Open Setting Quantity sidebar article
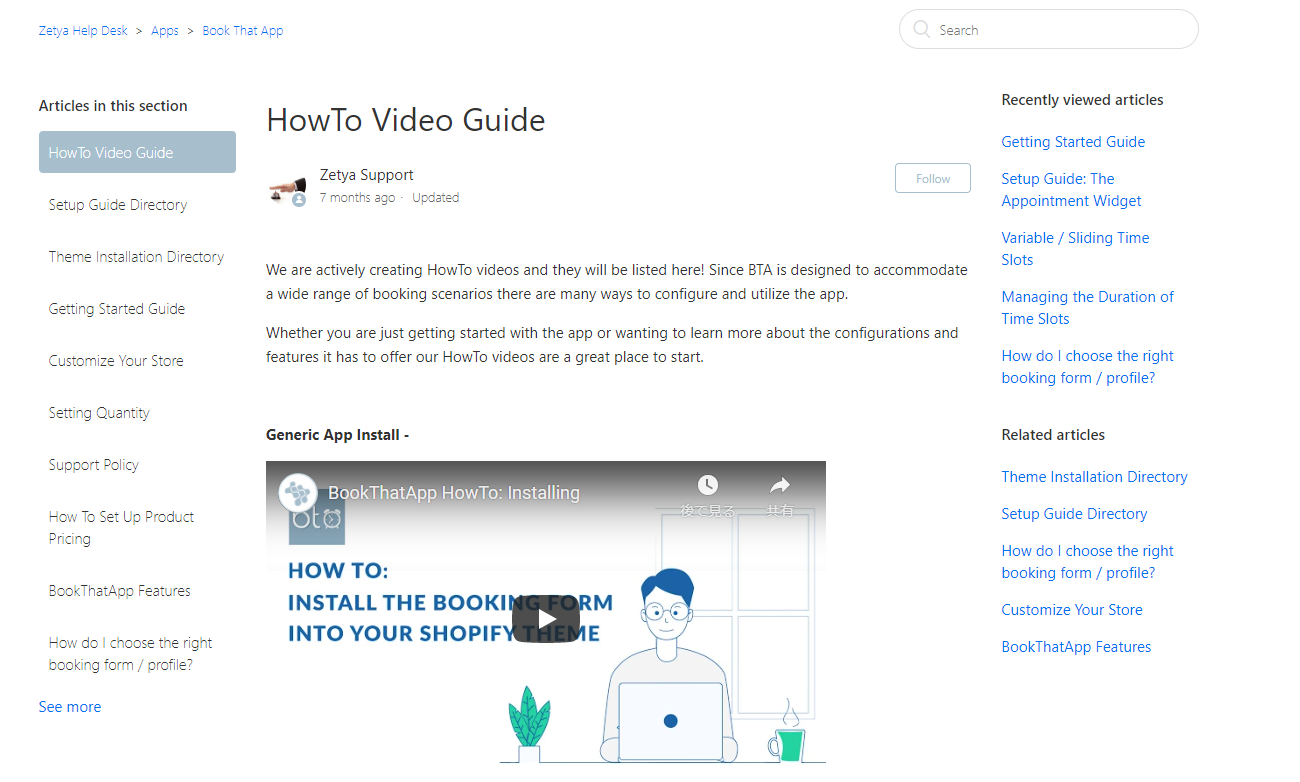Image resolution: width=1300 pixels, height=782 pixels. 99,413
